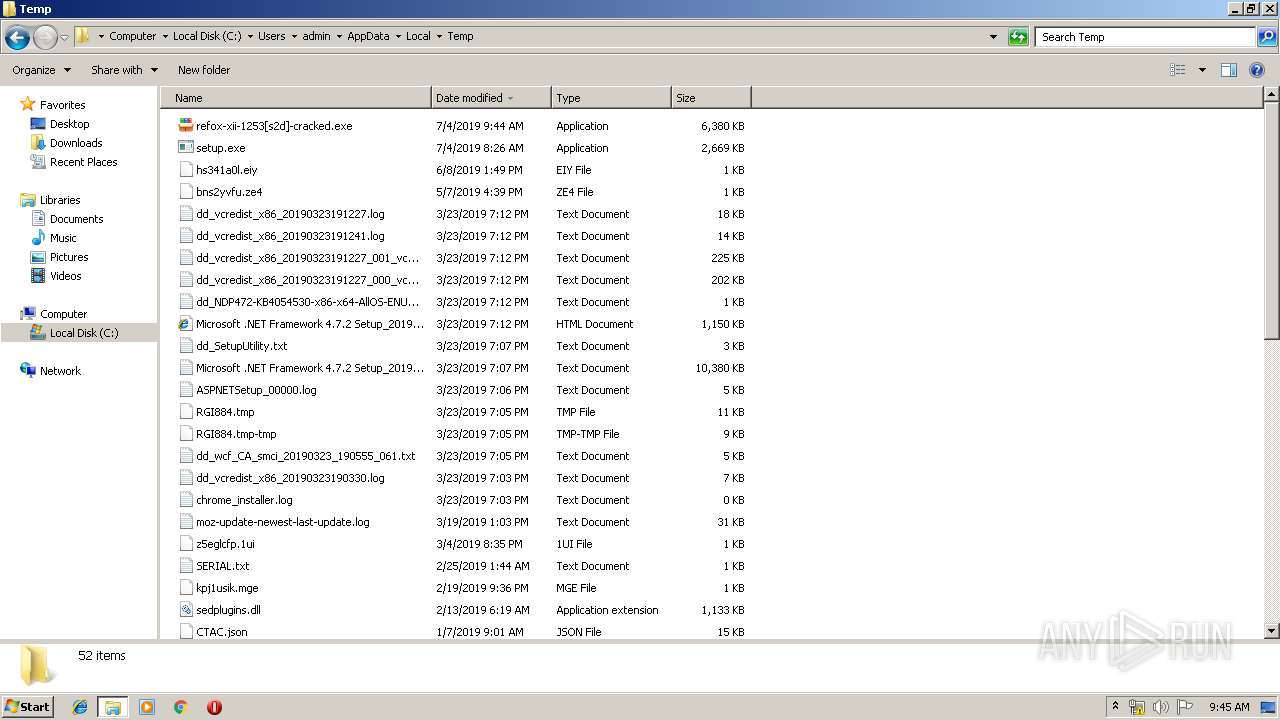Select the CTAC.json file

coord(221,632)
